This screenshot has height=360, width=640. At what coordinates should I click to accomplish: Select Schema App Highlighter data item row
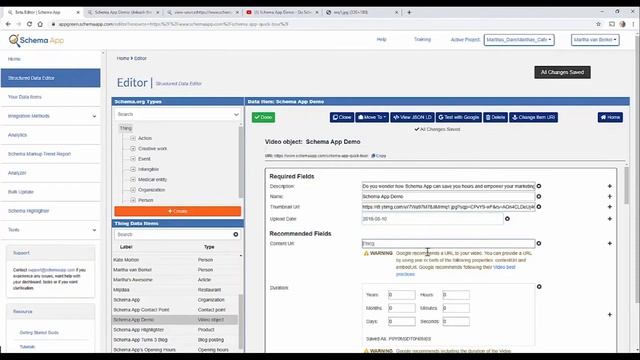click(x=176, y=329)
